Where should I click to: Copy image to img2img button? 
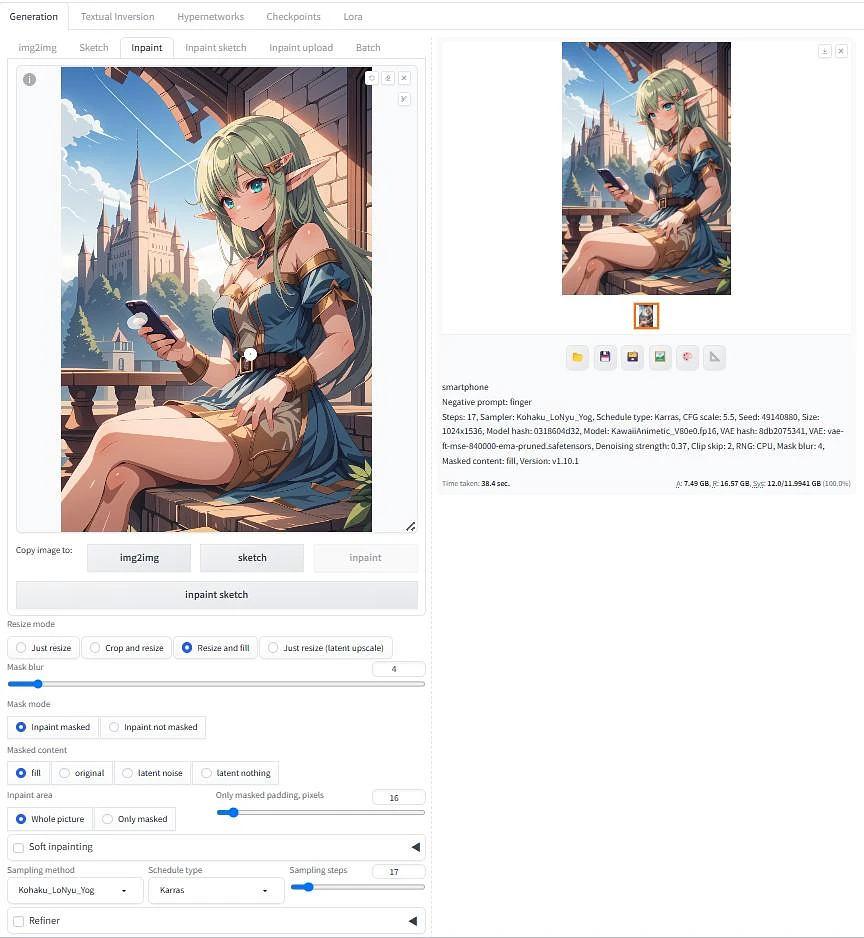[139, 558]
